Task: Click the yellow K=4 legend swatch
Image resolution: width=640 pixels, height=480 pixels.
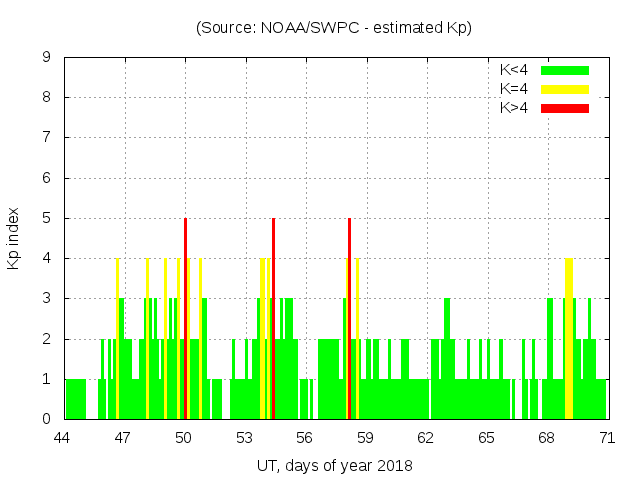Action: pyautogui.click(x=565, y=89)
